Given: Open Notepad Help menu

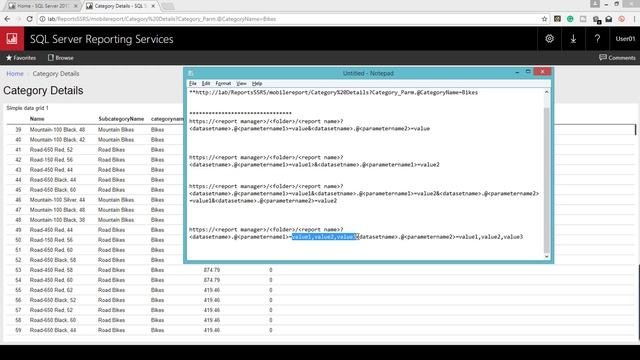Looking at the screenshot, I should 257,83.
